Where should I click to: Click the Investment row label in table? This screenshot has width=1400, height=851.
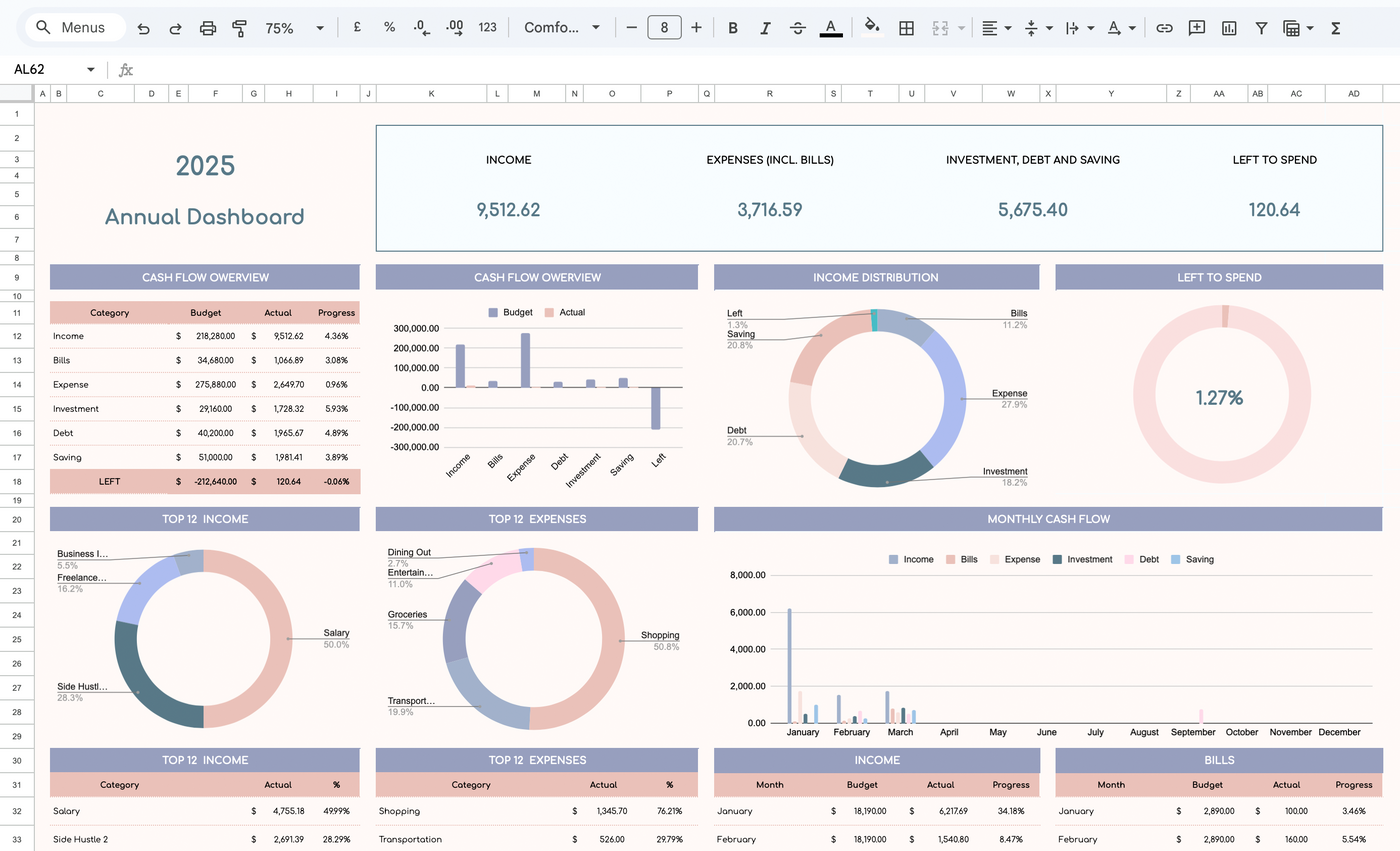(x=76, y=409)
